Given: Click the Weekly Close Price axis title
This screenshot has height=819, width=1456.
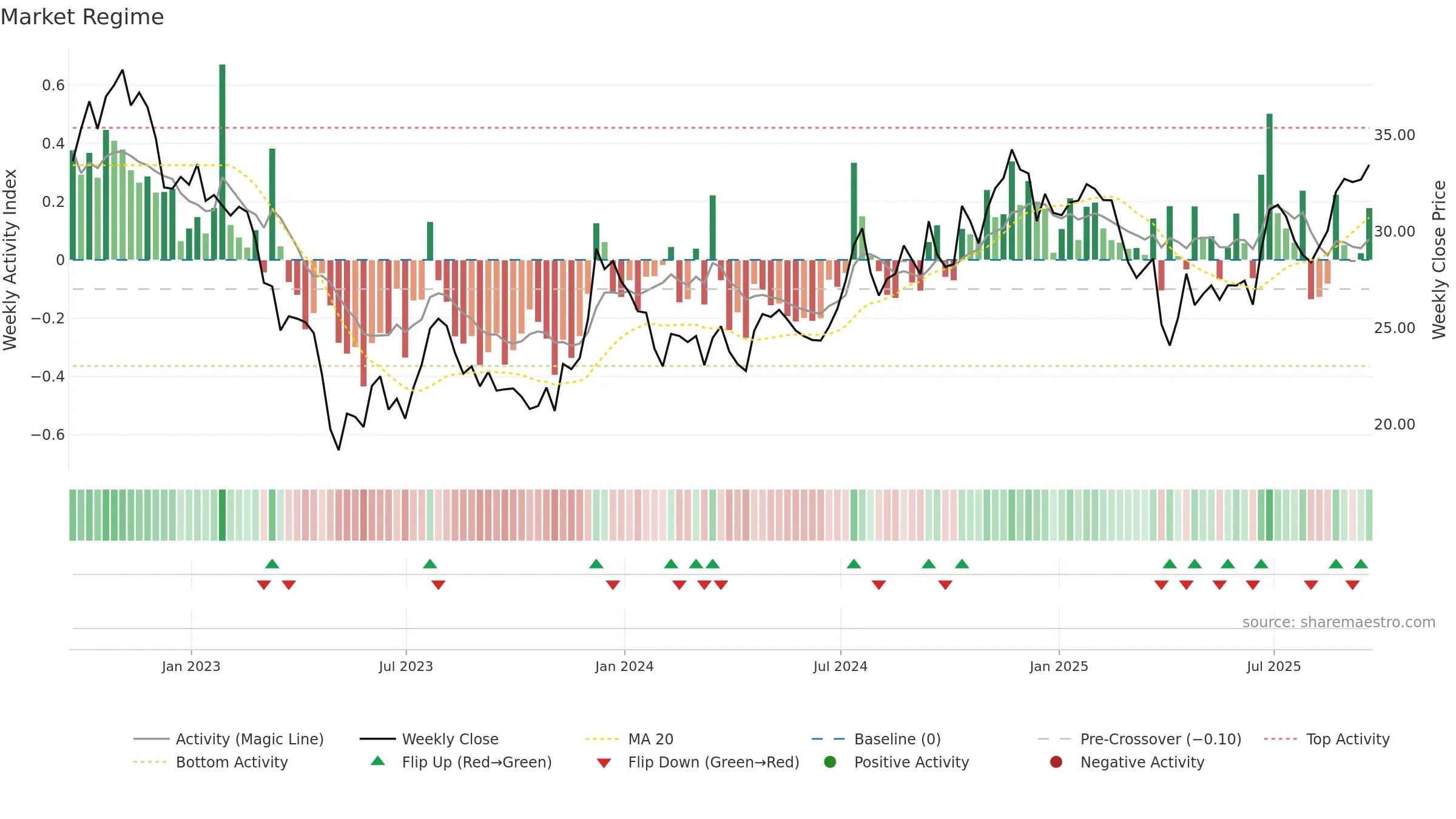Looking at the screenshot, I should (1439, 260).
